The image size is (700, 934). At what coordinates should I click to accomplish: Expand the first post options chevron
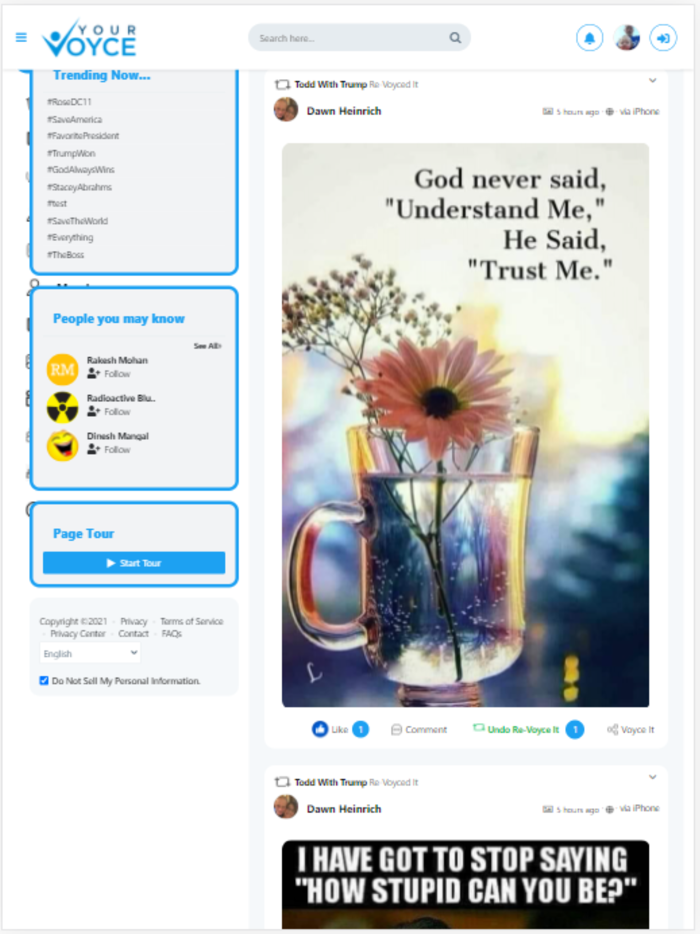[652, 80]
